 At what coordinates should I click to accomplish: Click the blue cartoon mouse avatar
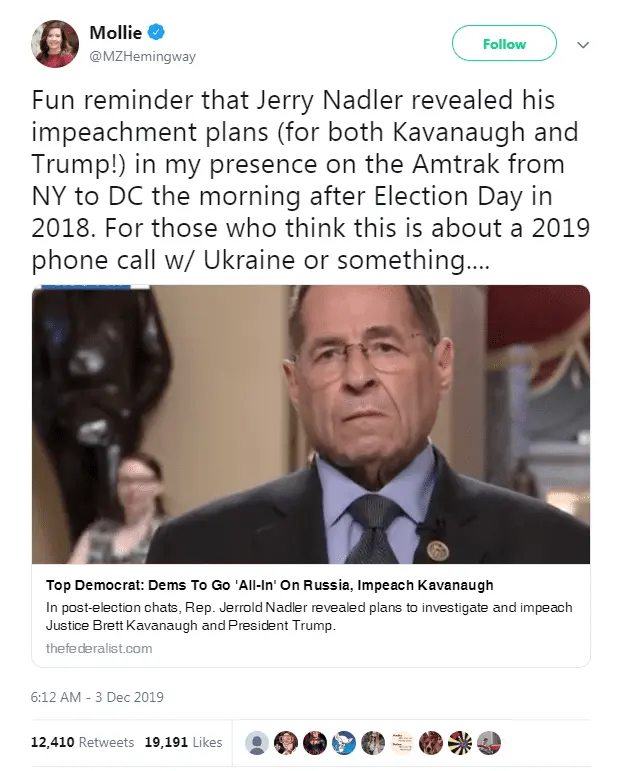point(345,743)
